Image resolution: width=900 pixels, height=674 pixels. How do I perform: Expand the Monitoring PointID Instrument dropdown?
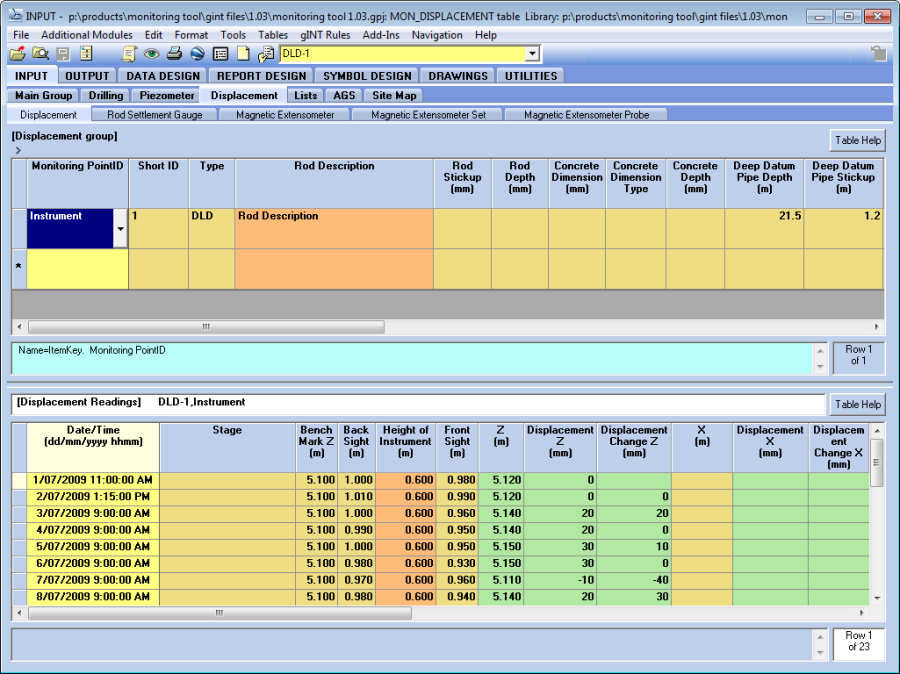click(121, 229)
